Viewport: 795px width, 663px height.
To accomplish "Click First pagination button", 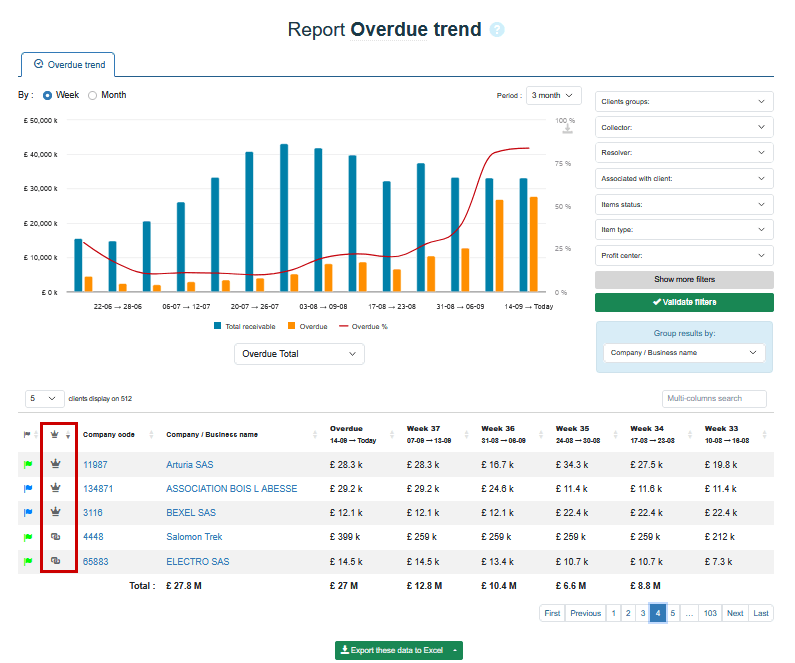I will [x=552, y=613].
